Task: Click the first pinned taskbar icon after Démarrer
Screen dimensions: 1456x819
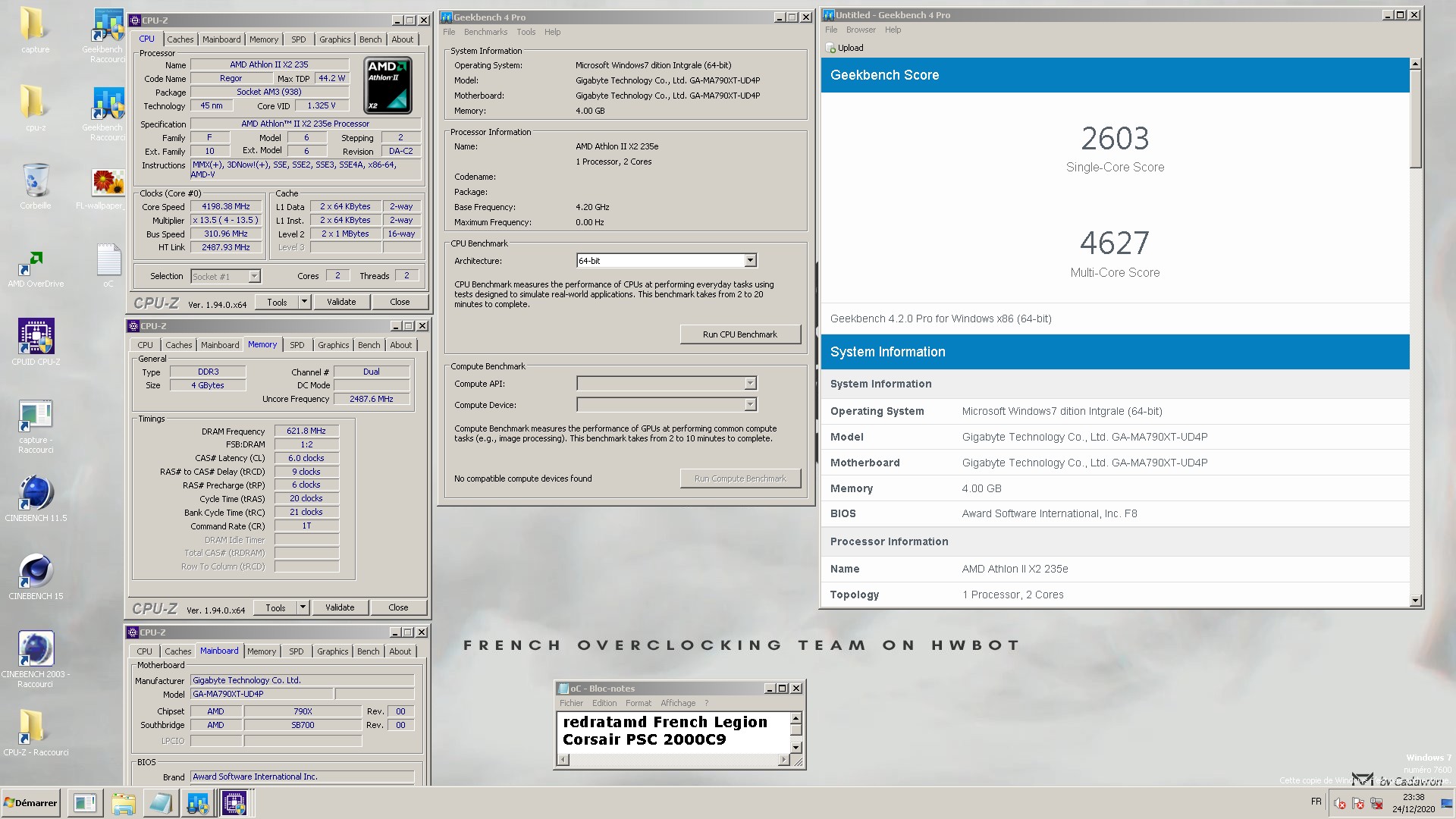Action: pyautogui.click(x=85, y=803)
